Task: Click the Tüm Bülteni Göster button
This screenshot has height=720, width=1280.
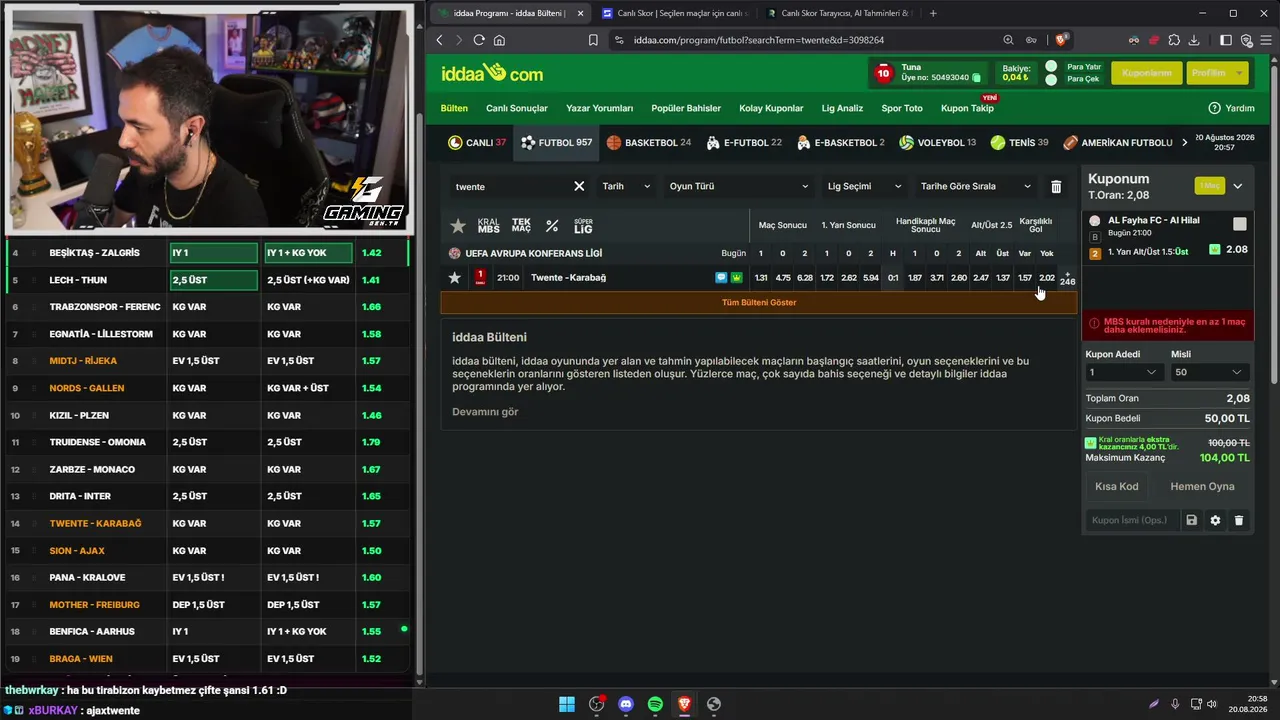Action: click(x=759, y=302)
